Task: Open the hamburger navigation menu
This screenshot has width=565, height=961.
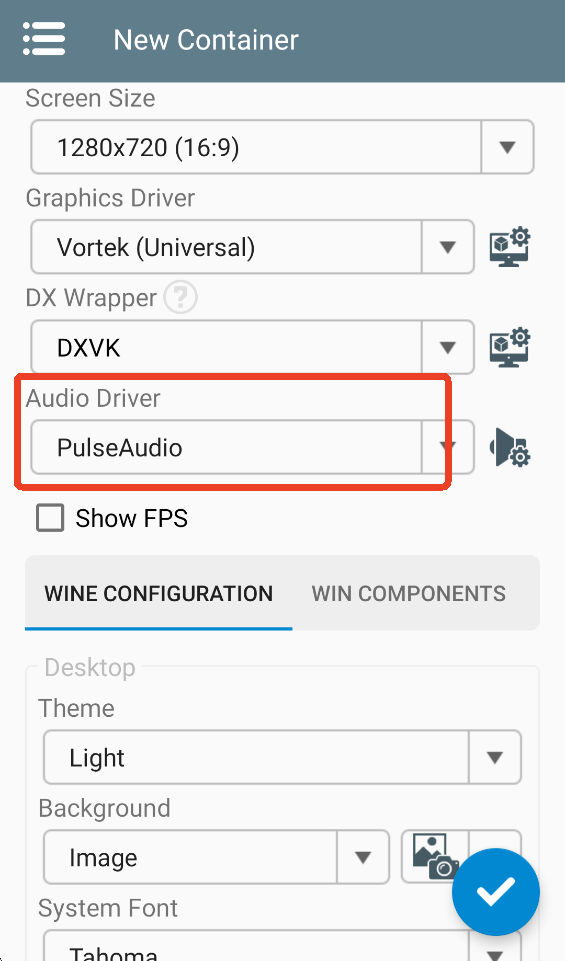Action: point(44,39)
